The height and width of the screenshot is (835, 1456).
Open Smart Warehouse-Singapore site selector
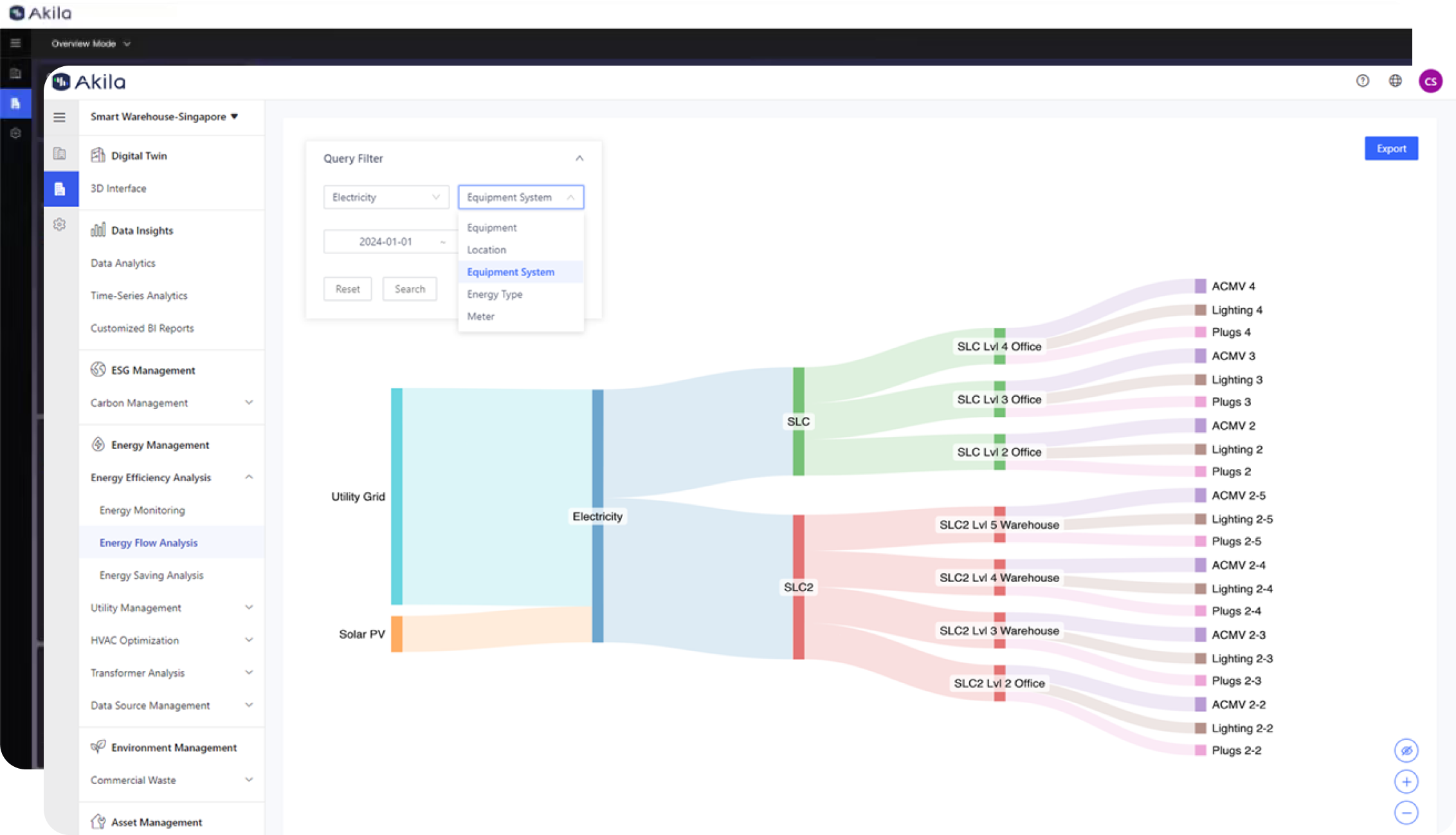(164, 117)
